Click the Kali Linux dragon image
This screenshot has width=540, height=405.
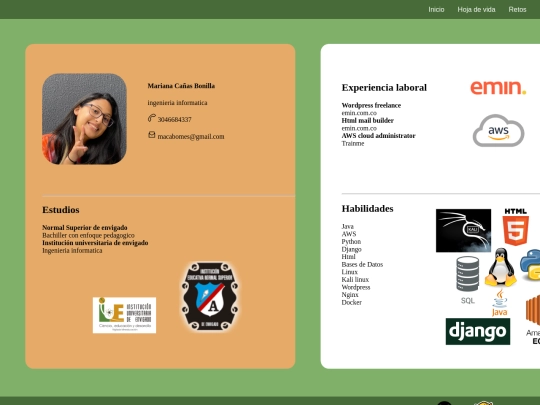(x=464, y=230)
